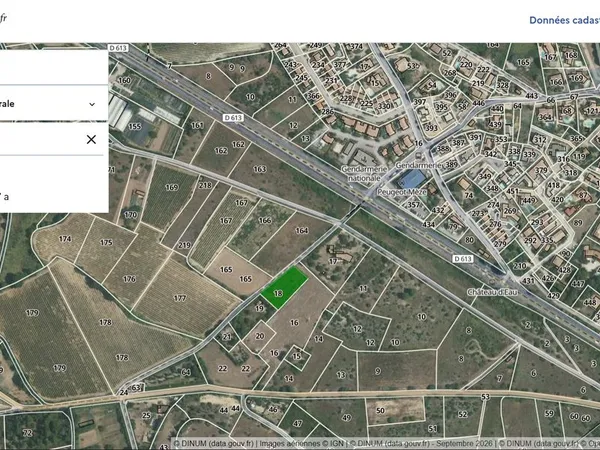Select parcel number 25
This screenshot has width=600, height=450.
point(147,415)
